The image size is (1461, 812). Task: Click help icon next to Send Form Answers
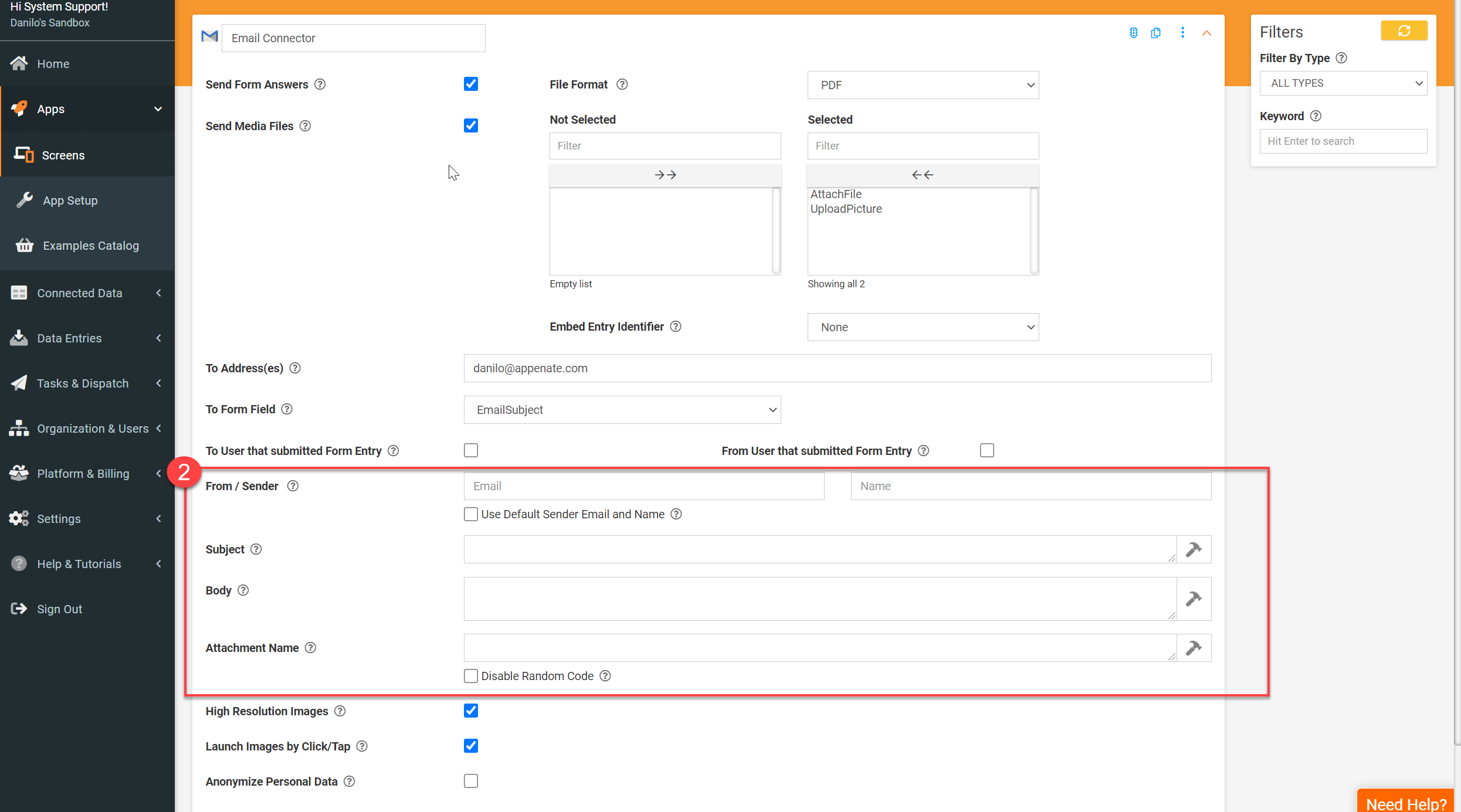(320, 84)
